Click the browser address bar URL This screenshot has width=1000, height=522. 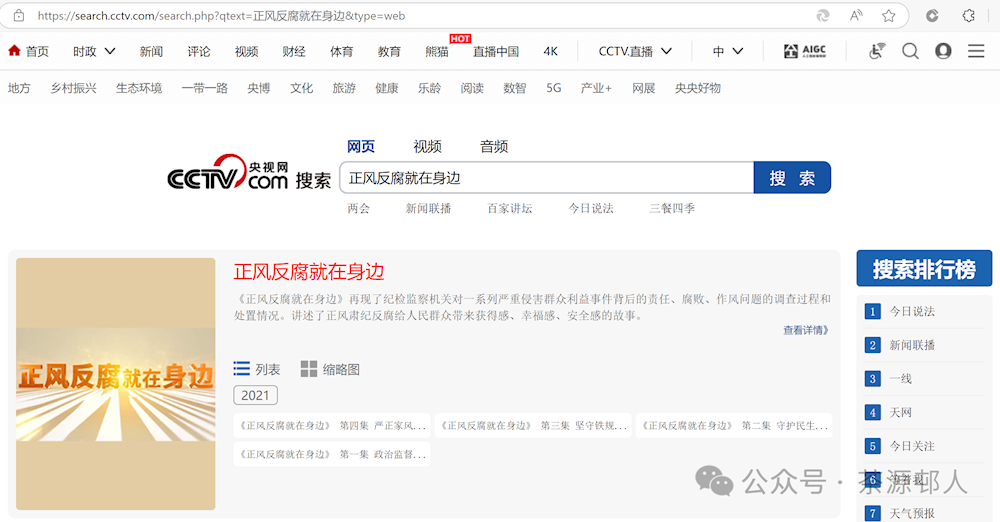[221, 16]
